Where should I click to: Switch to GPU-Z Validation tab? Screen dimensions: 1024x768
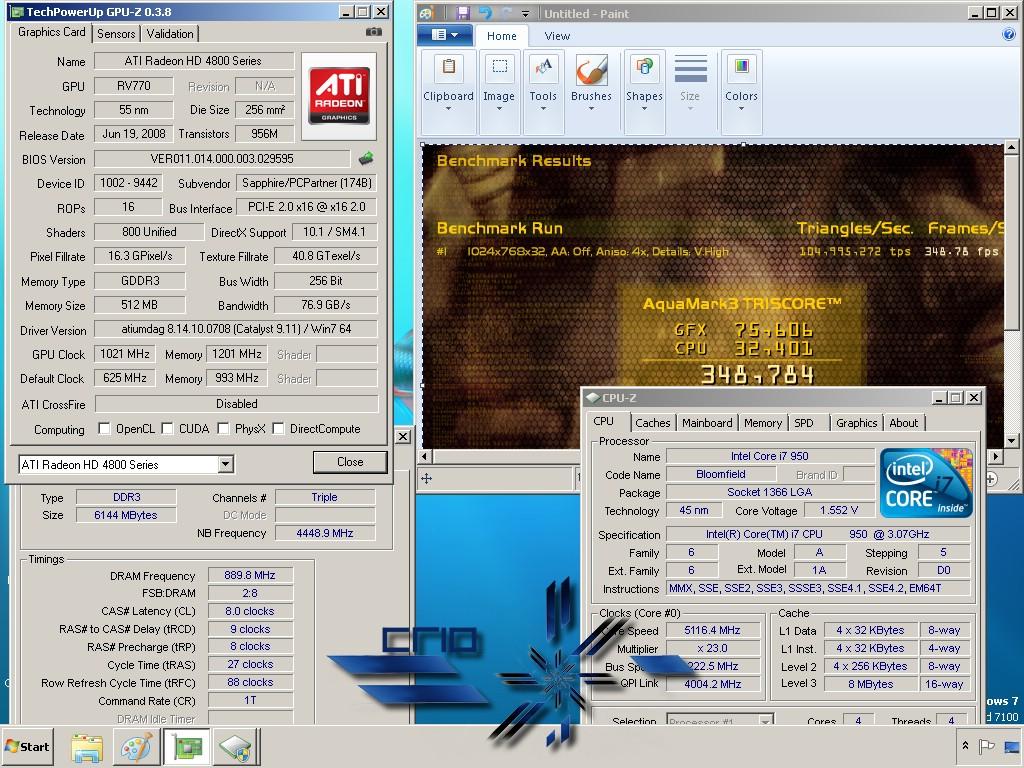[x=170, y=33]
